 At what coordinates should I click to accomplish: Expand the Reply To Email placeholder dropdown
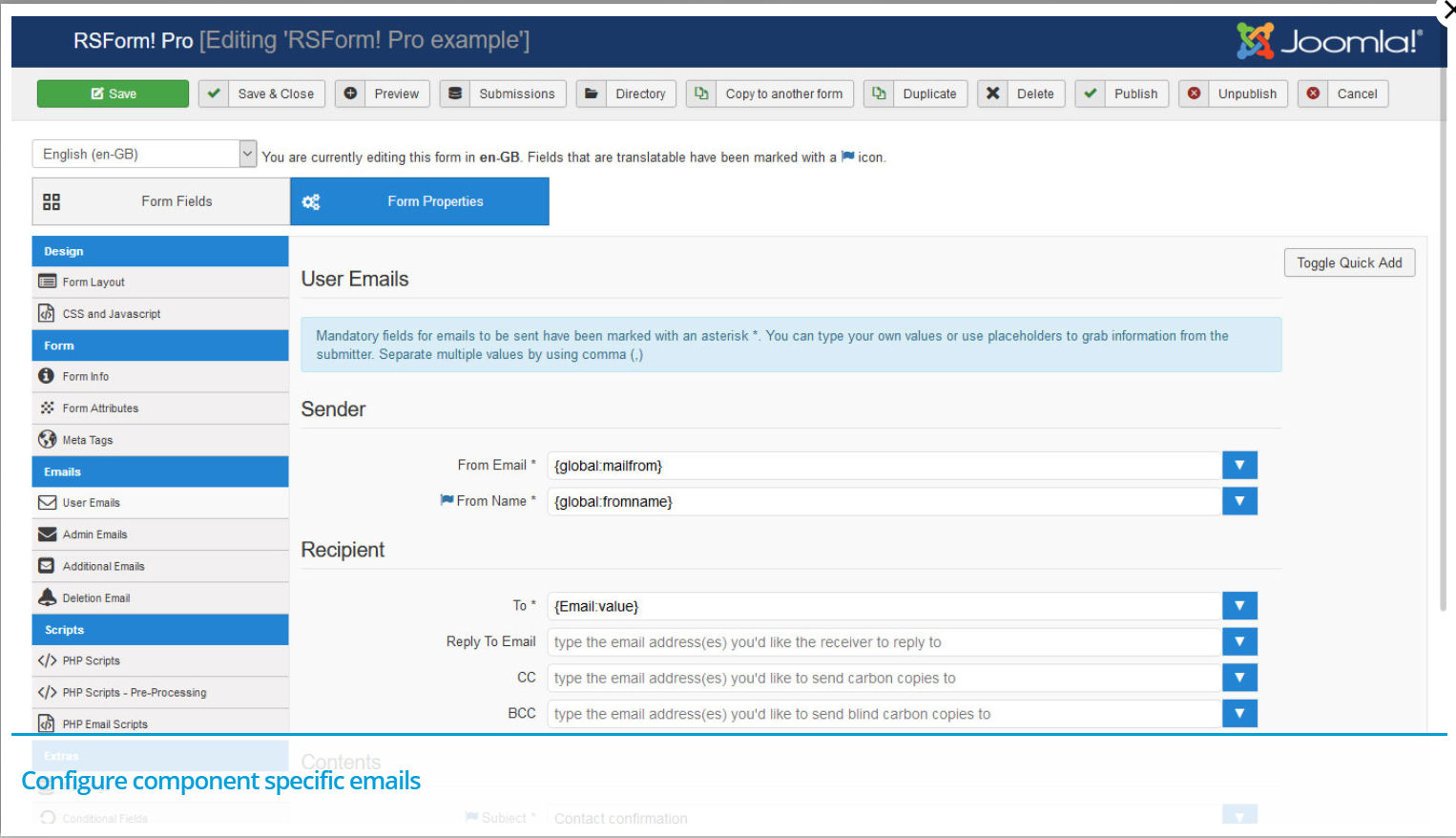(1239, 641)
